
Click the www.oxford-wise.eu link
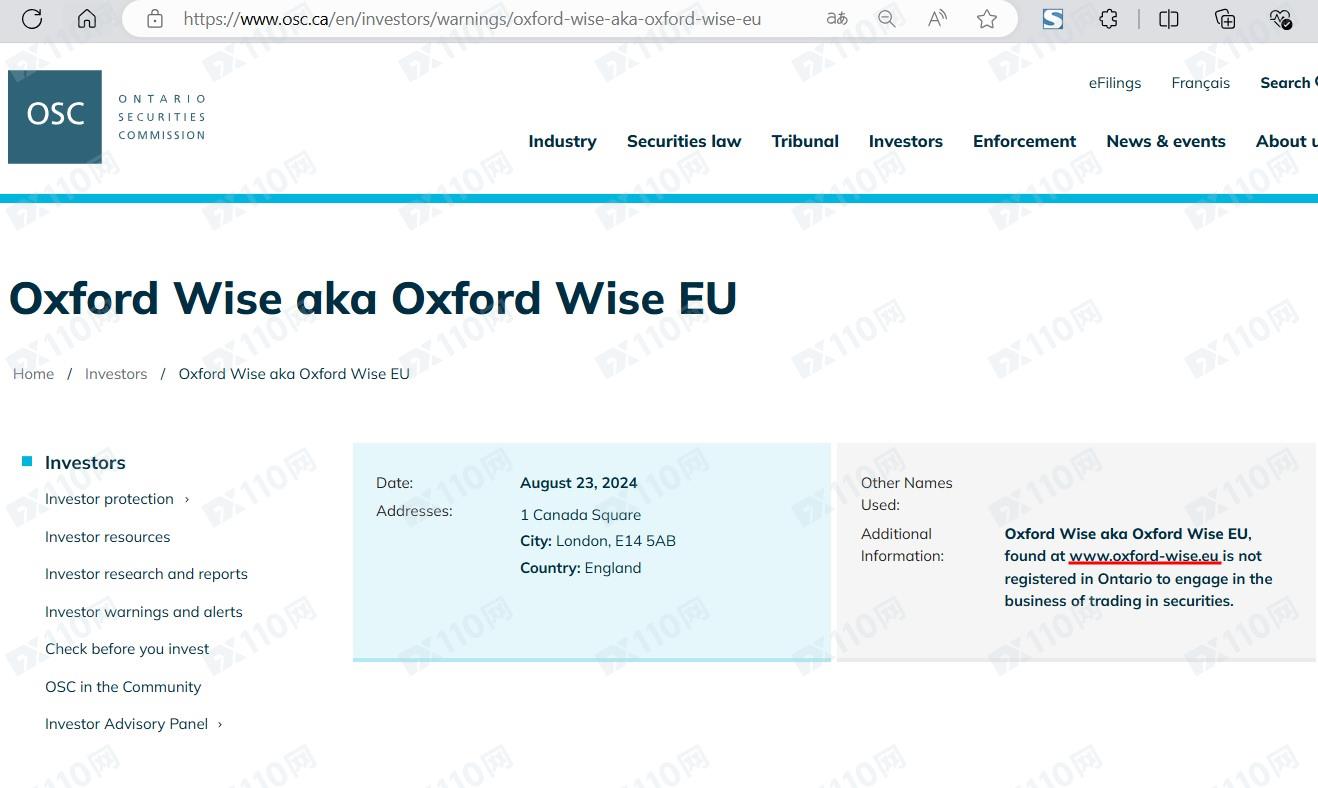tap(1144, 556)
